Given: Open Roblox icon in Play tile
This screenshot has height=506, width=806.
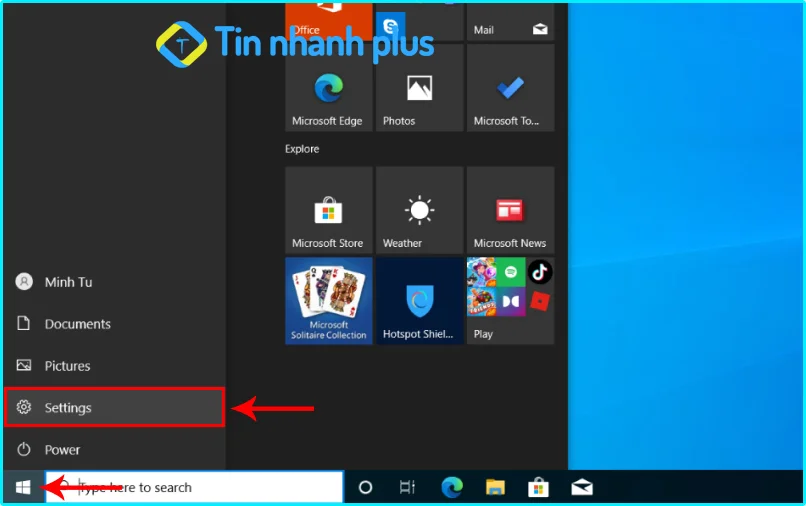Looking at the screenshot, I should [x=540, y=301].
